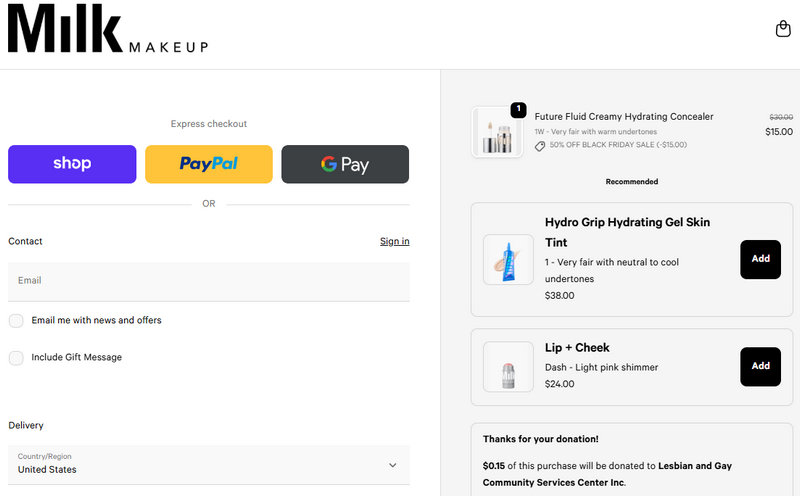Pay with Shop Pay express button
This screenshot has width=800, height=496.
pyautogui.click(x=72, y=164)
